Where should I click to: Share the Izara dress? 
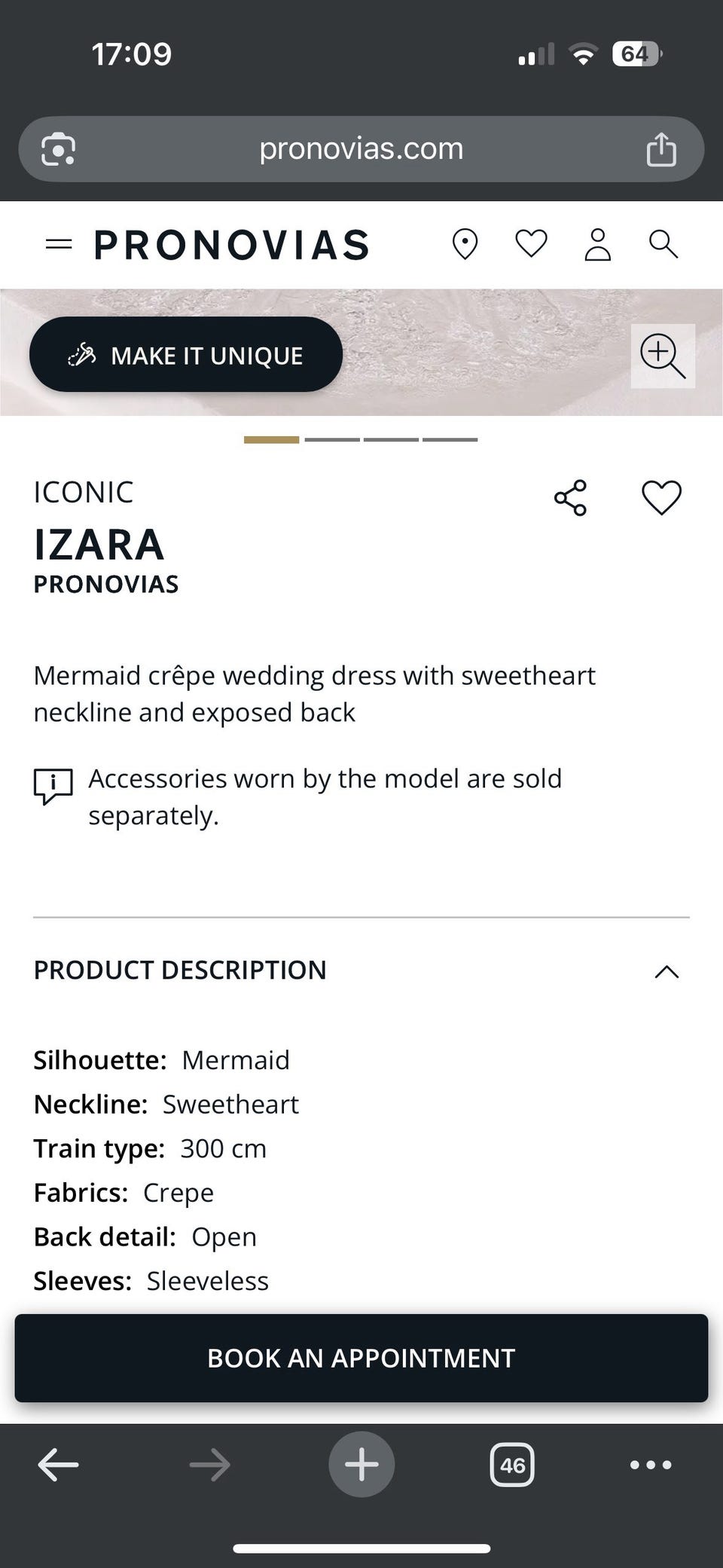[570, 498]
